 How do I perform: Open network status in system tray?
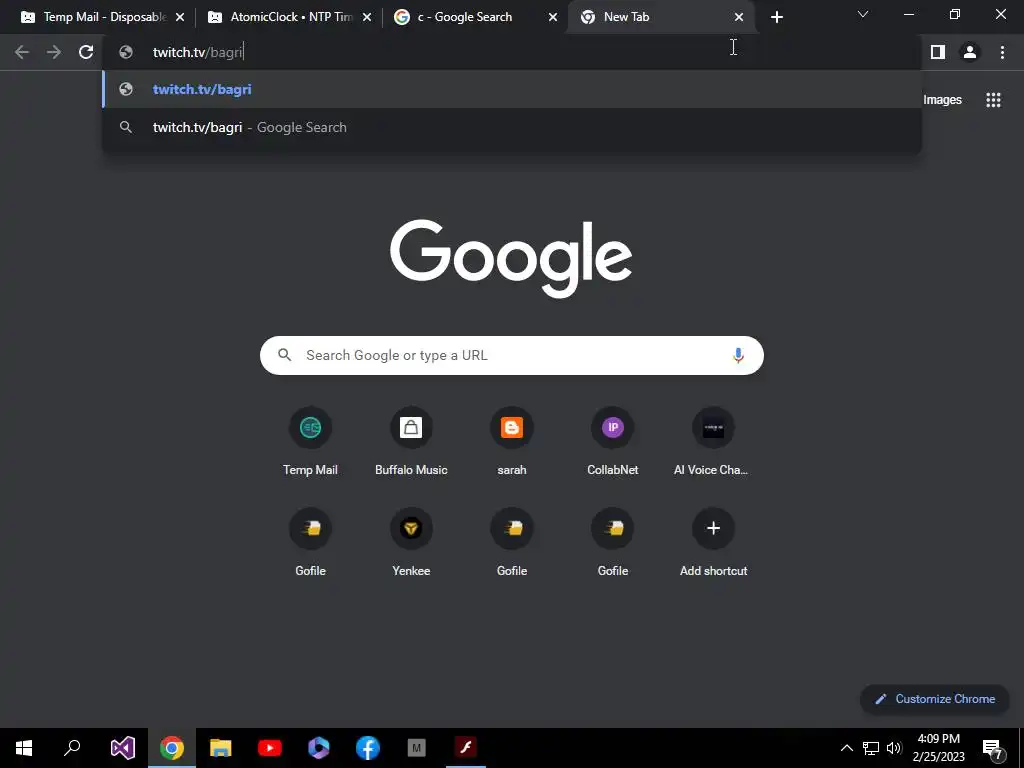tap(871, 748)
